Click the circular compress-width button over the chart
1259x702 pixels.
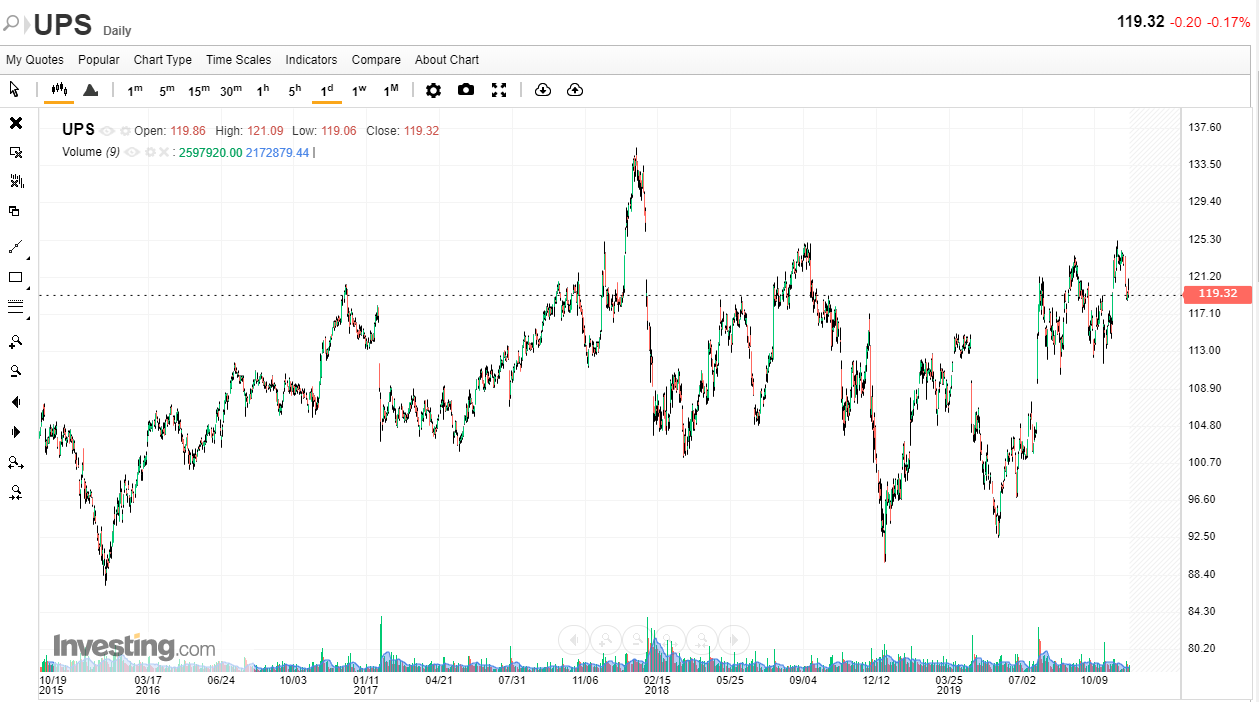point(701,639)
